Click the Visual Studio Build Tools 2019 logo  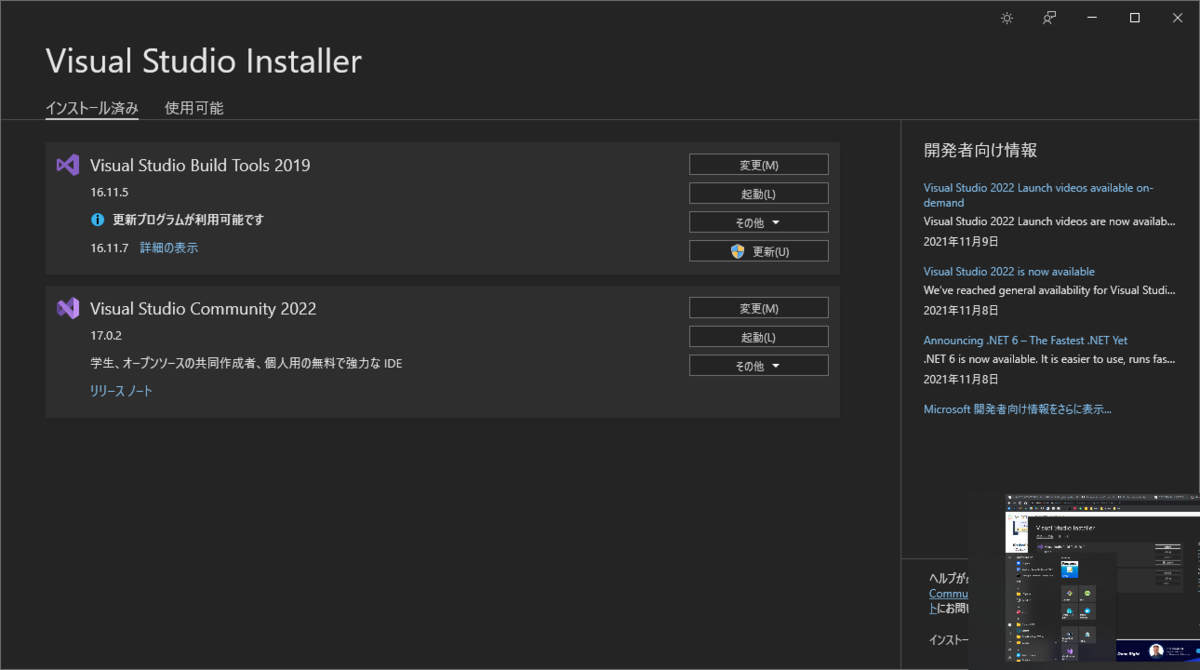(x=68, y=165)
